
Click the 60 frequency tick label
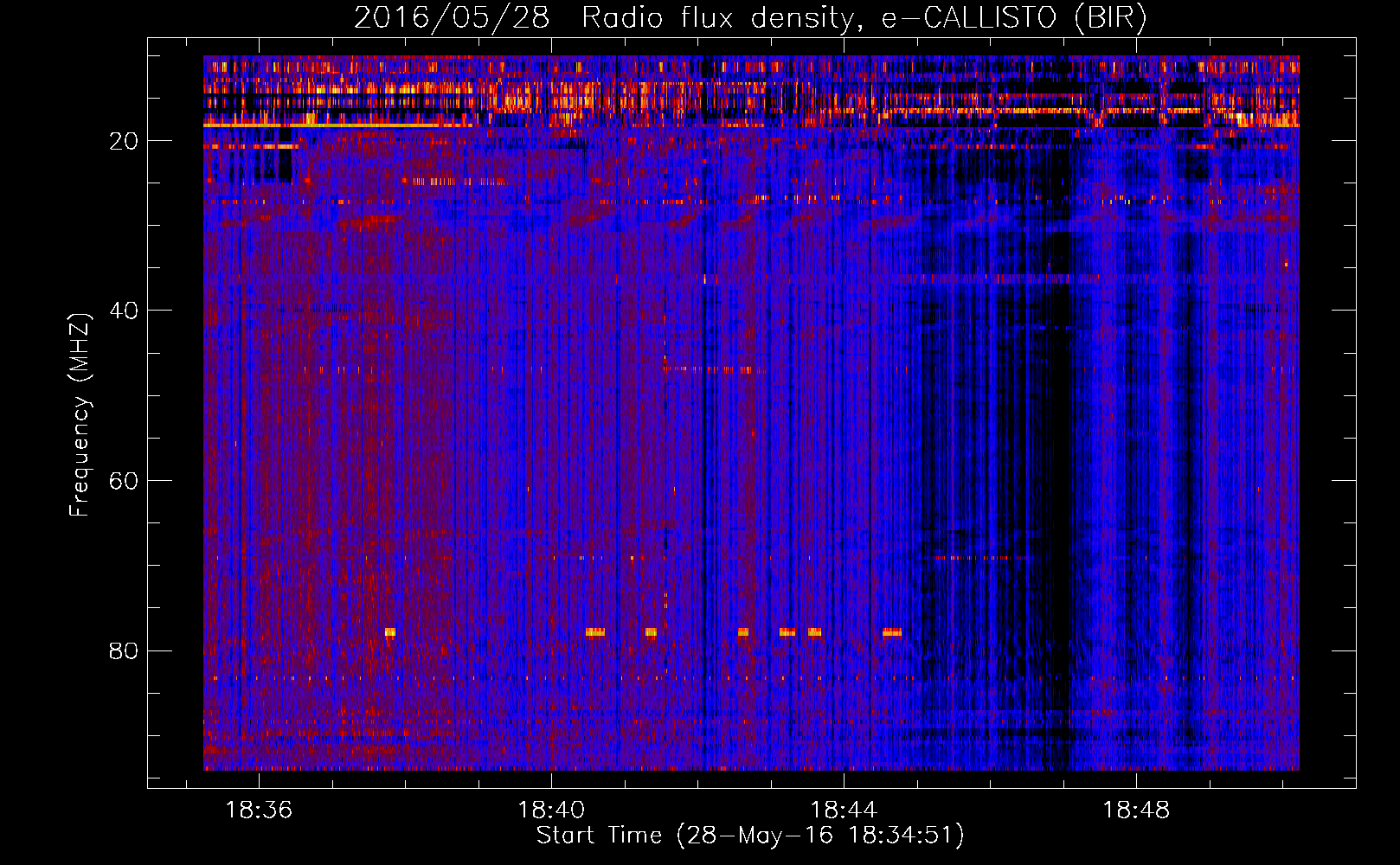(x=124, y=481)
